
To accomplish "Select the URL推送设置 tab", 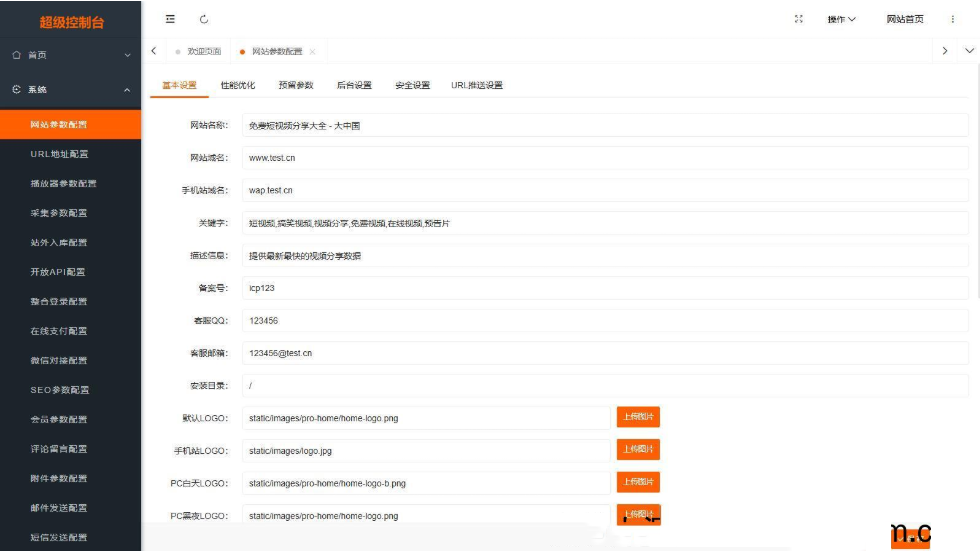I will coord(477,85).
